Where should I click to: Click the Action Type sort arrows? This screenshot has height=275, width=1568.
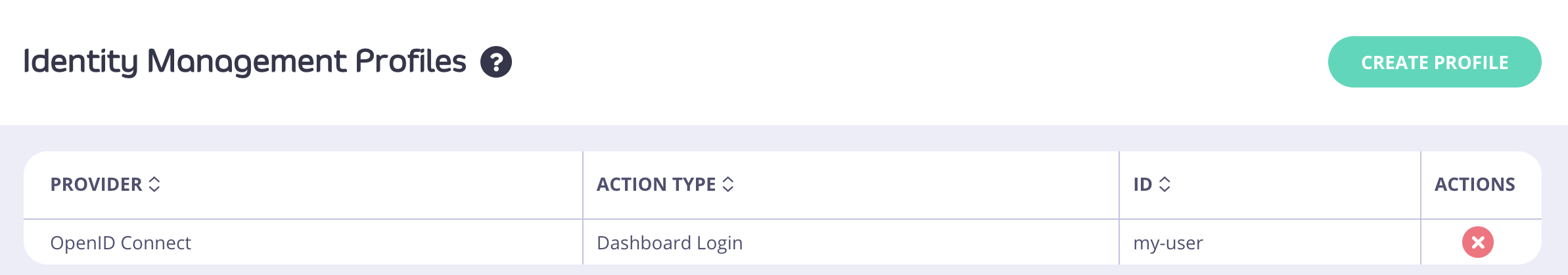728,184
